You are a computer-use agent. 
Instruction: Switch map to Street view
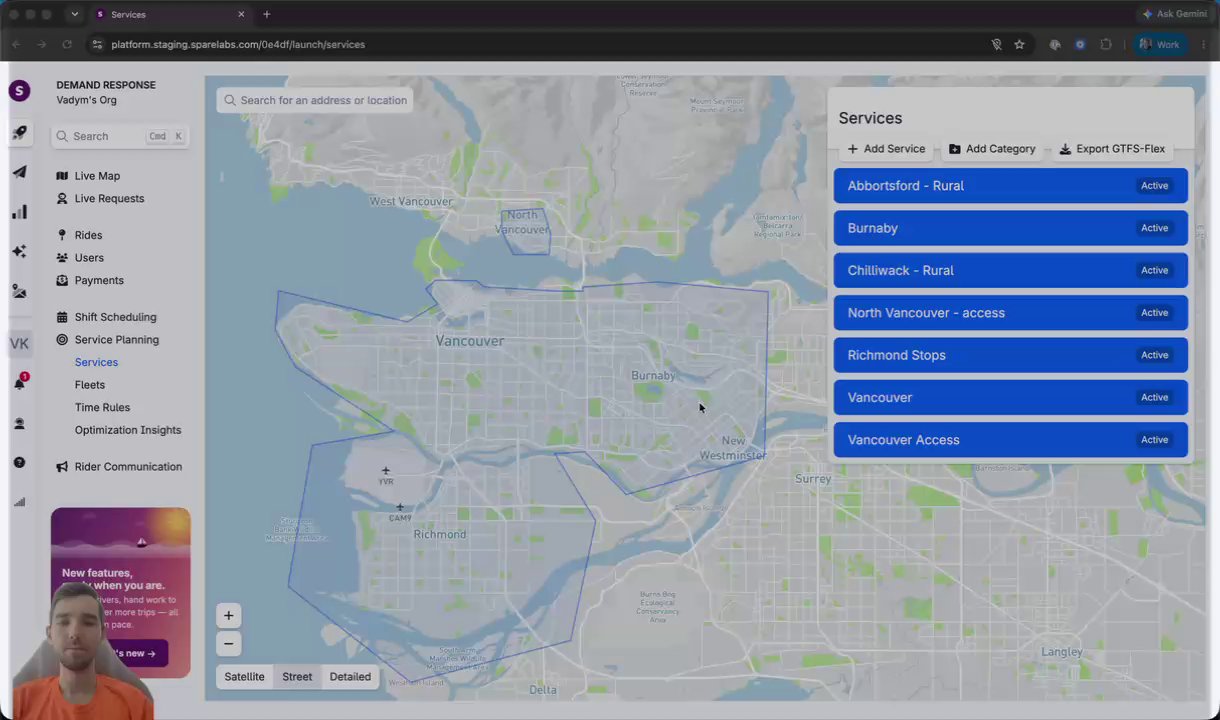coord(297,677)
